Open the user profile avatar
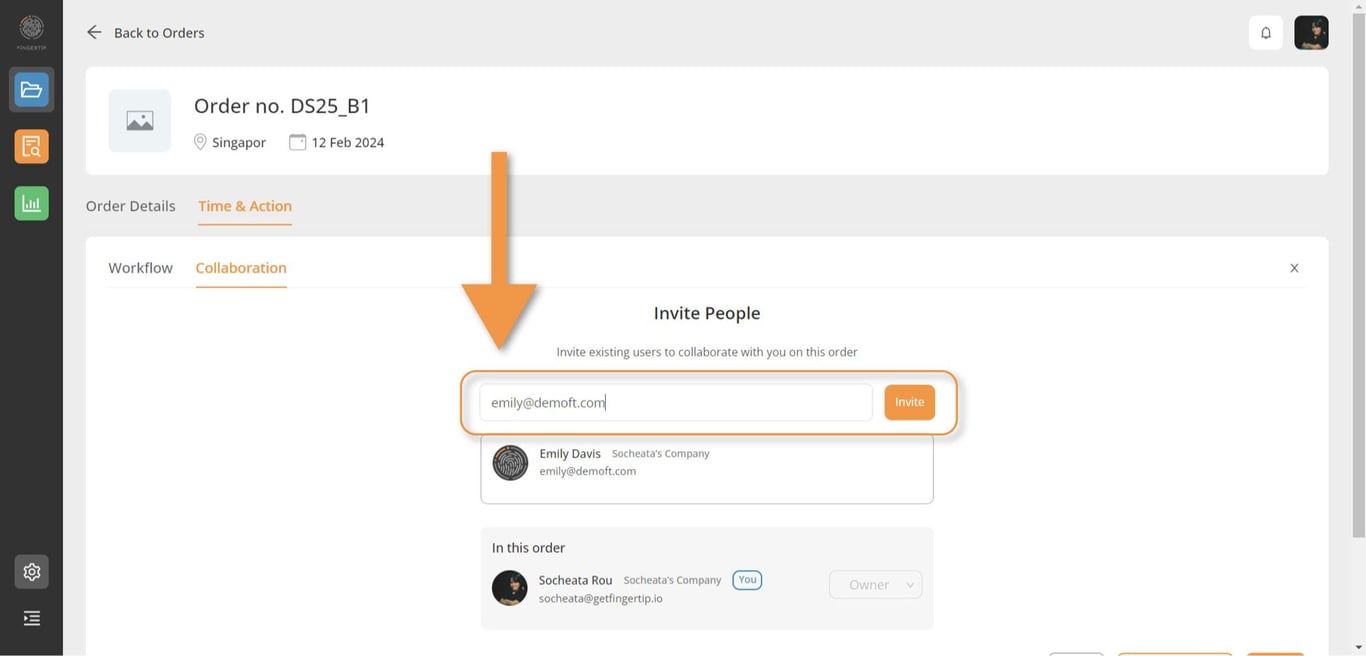 tap(1311, 33)
